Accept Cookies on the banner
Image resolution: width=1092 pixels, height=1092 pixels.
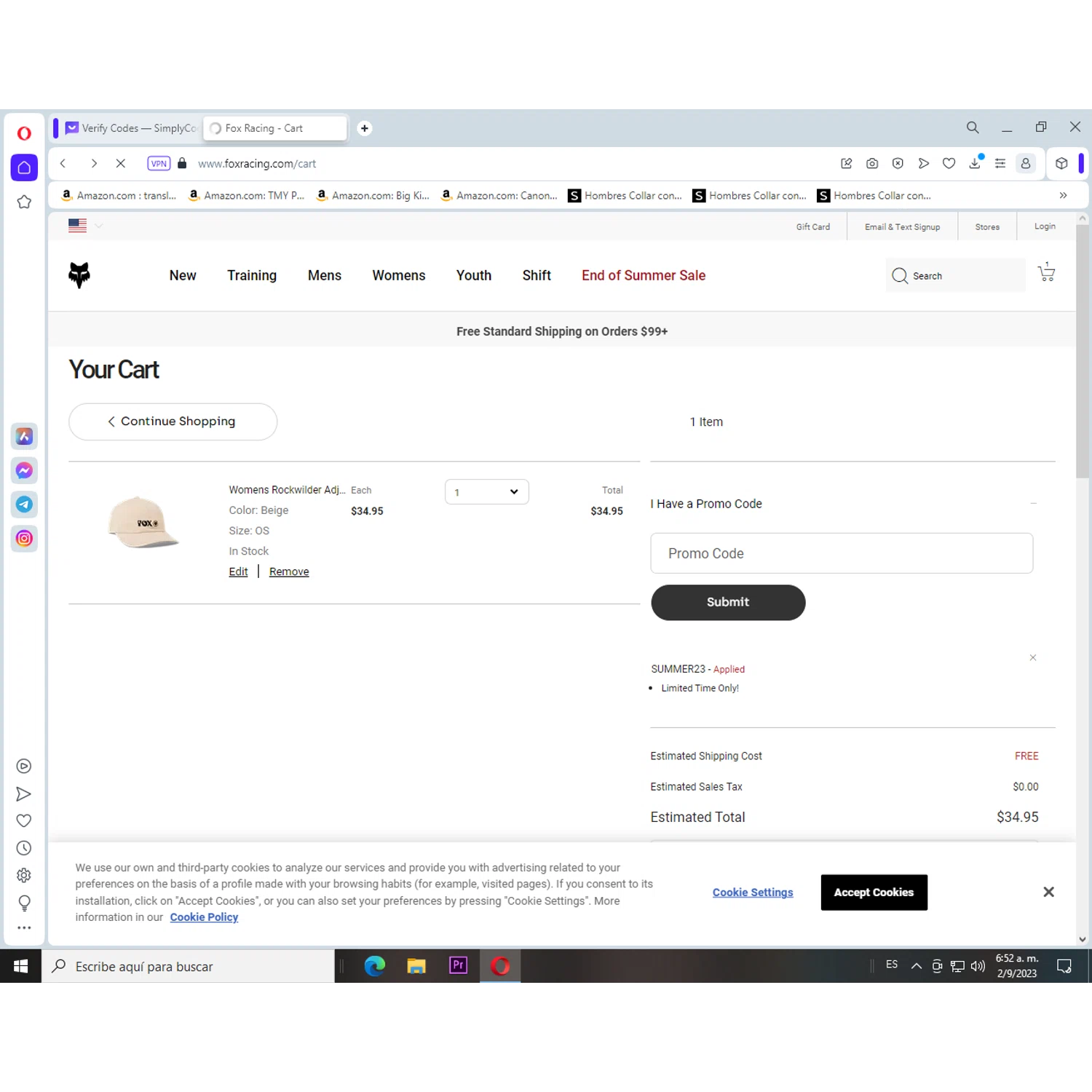tap(874, 893)
